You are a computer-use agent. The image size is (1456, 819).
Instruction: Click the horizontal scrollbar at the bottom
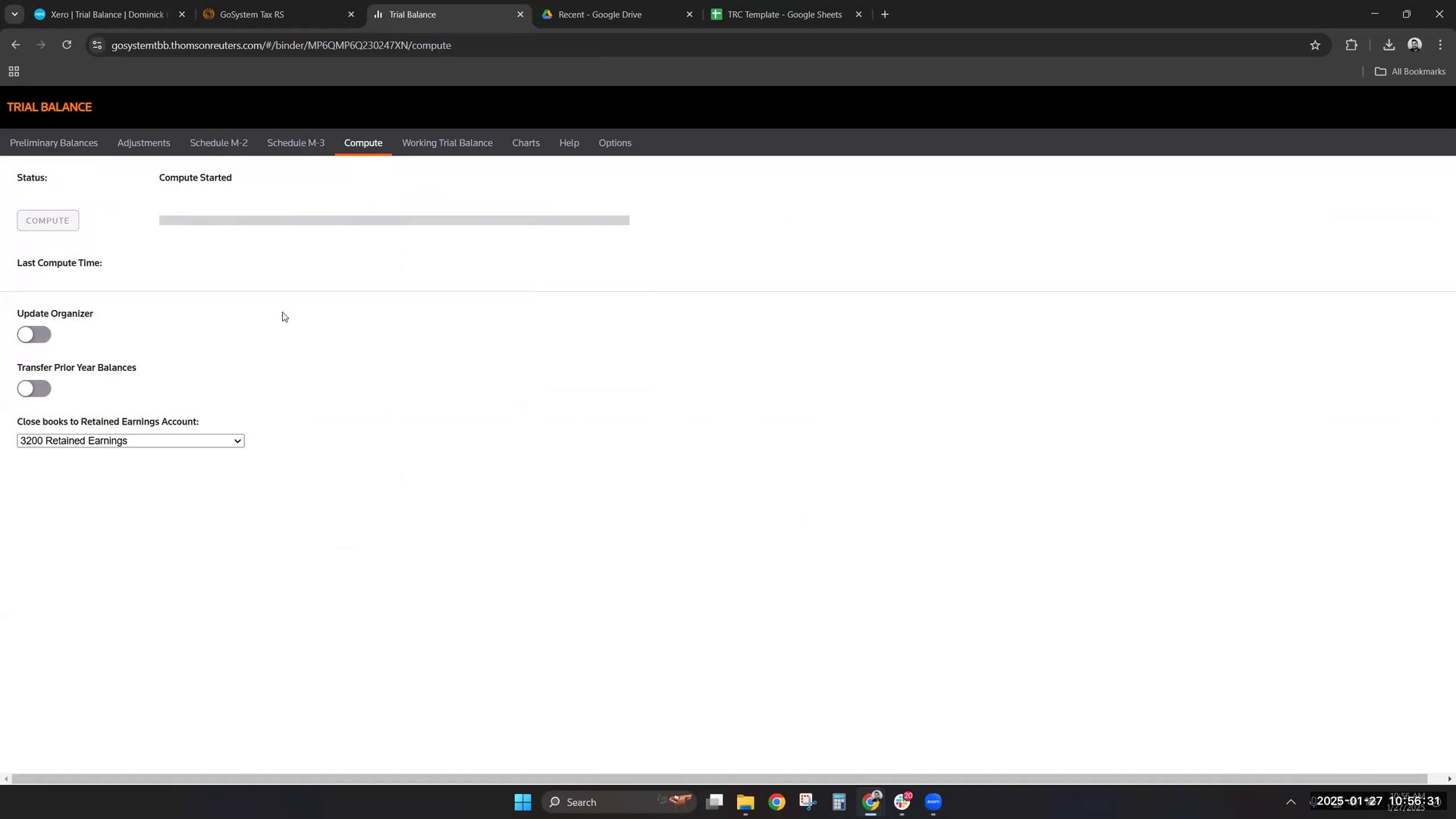[719, 779]
